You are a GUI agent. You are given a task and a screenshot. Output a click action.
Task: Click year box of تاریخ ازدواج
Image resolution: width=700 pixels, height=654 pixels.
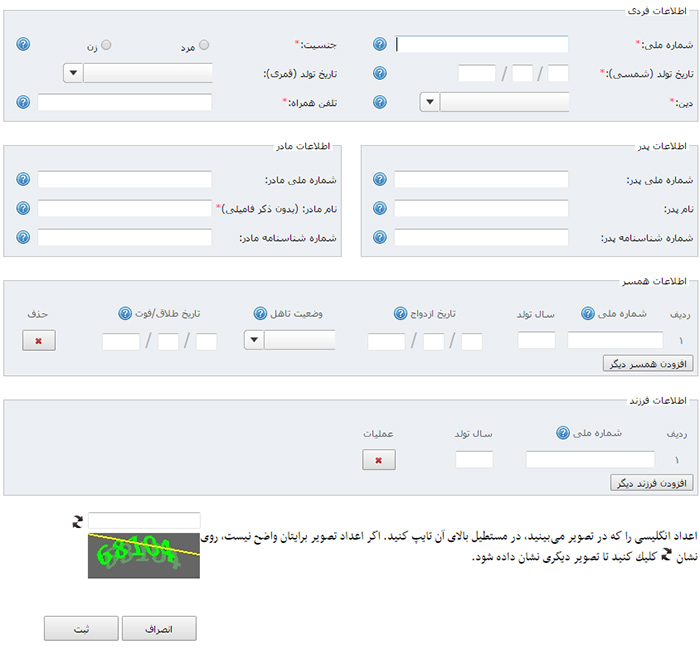(x=386, y=342)
